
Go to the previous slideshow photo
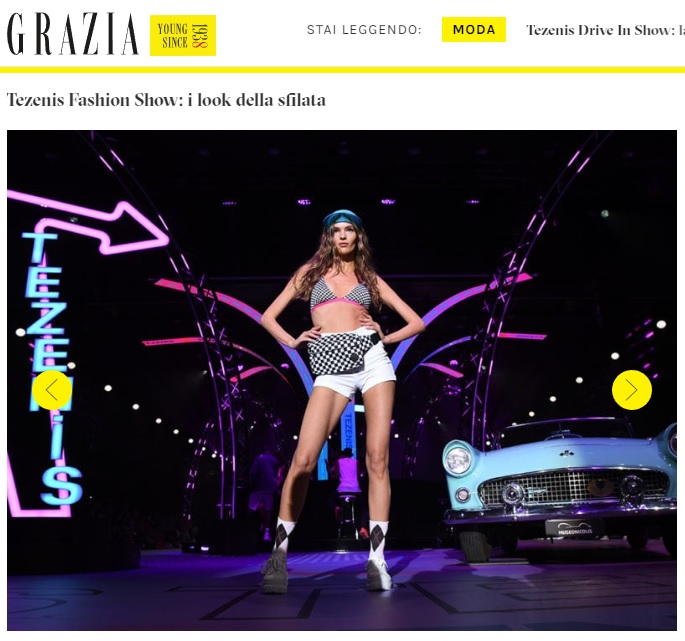coord(52,390)
